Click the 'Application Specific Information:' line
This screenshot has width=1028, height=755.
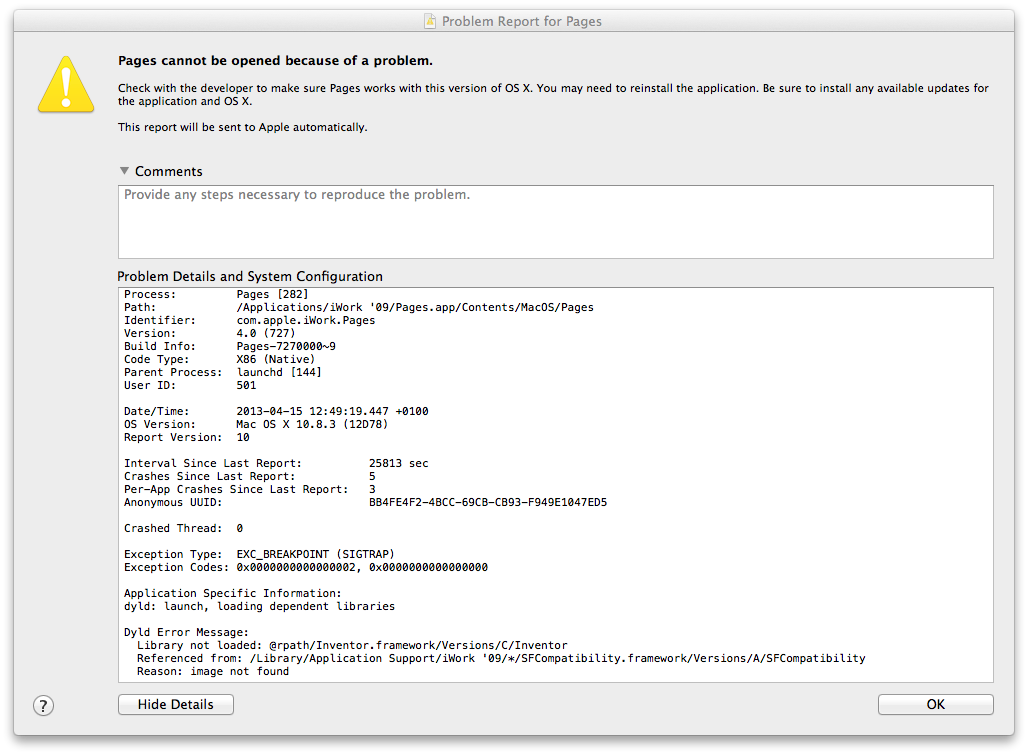tap(233, 593)
